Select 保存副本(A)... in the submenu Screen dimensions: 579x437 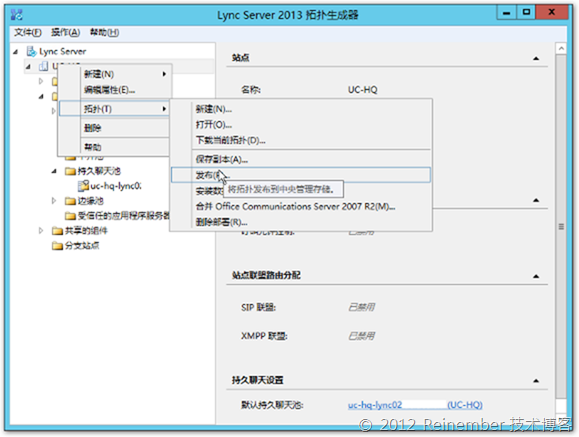301,159
